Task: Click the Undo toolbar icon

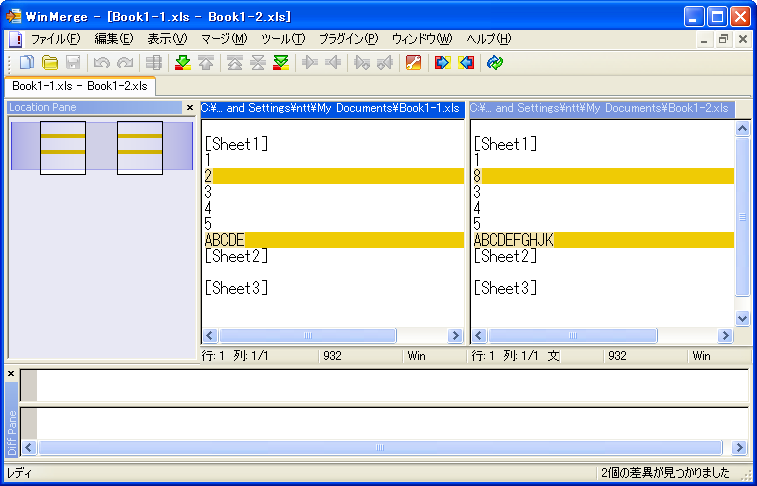Action: [102, 62]
